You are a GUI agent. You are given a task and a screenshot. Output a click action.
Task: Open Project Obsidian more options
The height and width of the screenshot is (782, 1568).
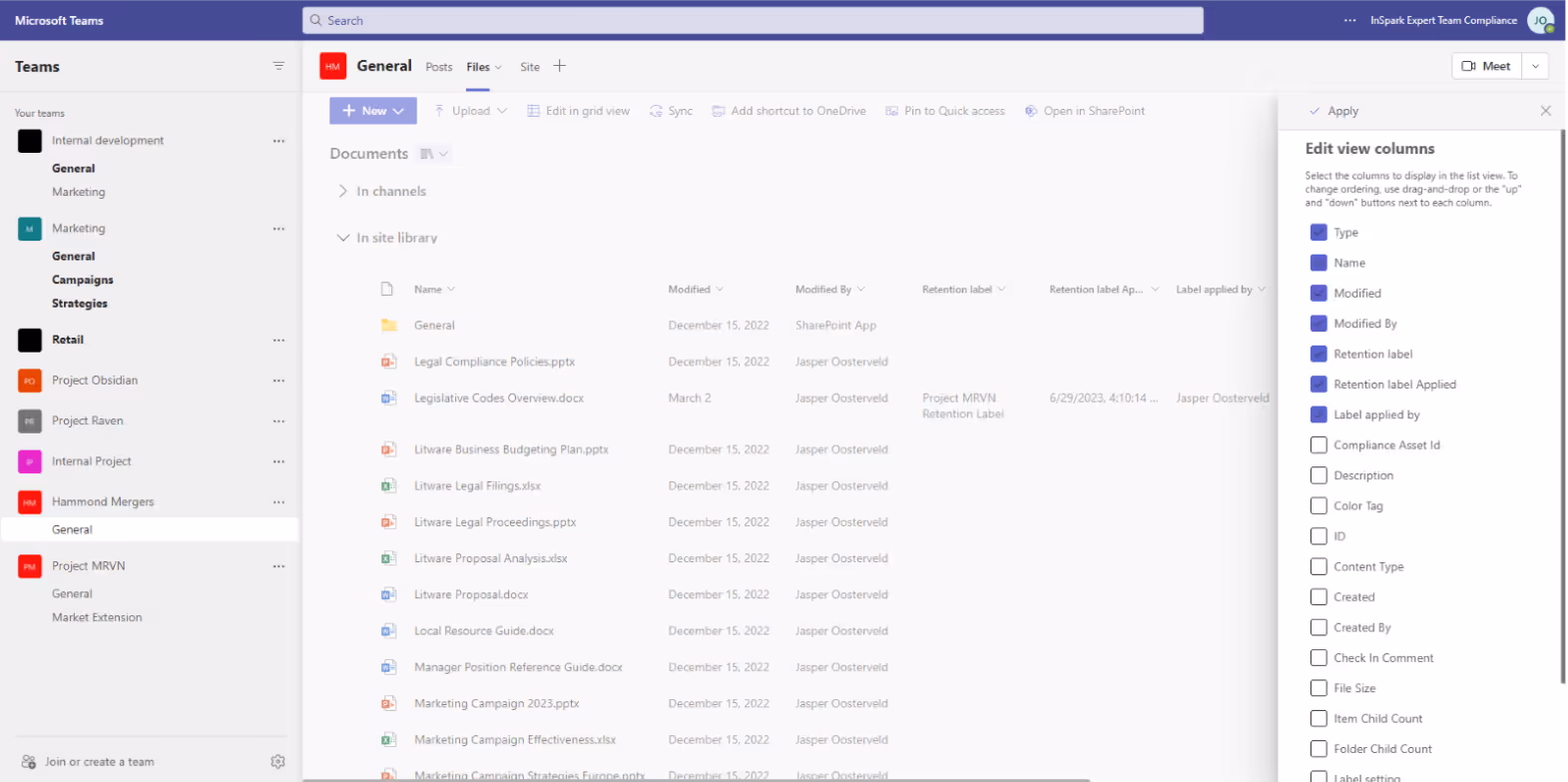click(278, 381)
